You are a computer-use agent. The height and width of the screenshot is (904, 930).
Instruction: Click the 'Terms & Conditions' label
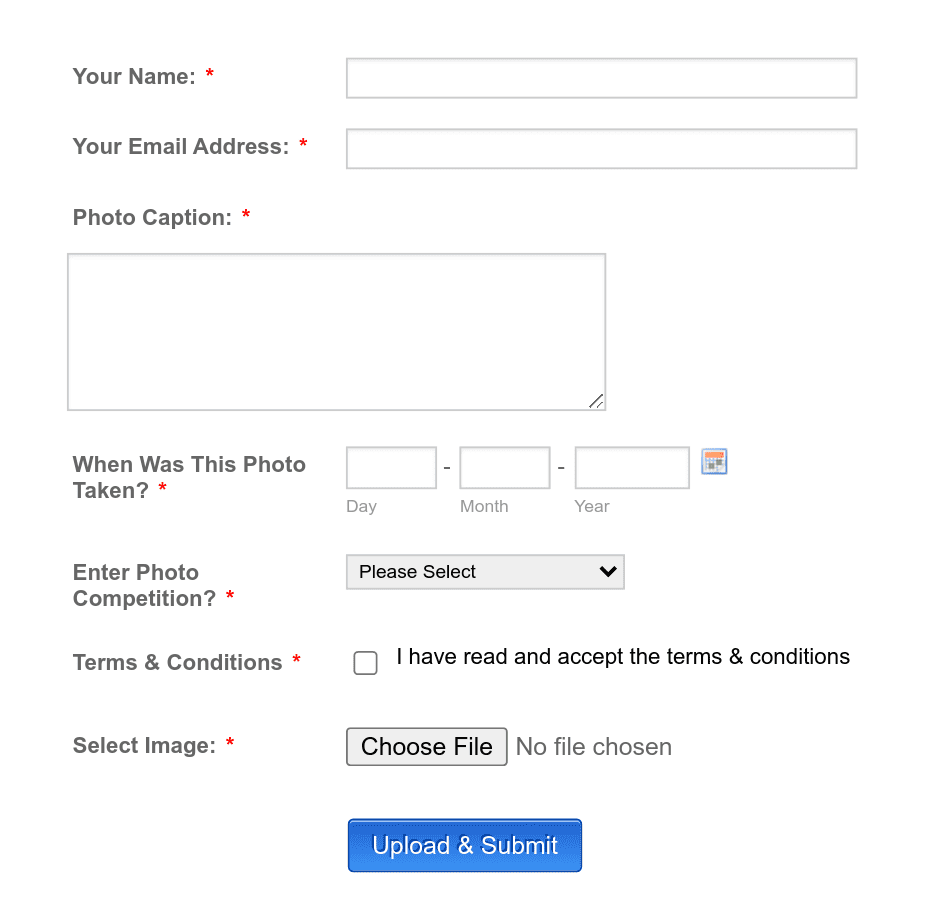coord(177,663)
